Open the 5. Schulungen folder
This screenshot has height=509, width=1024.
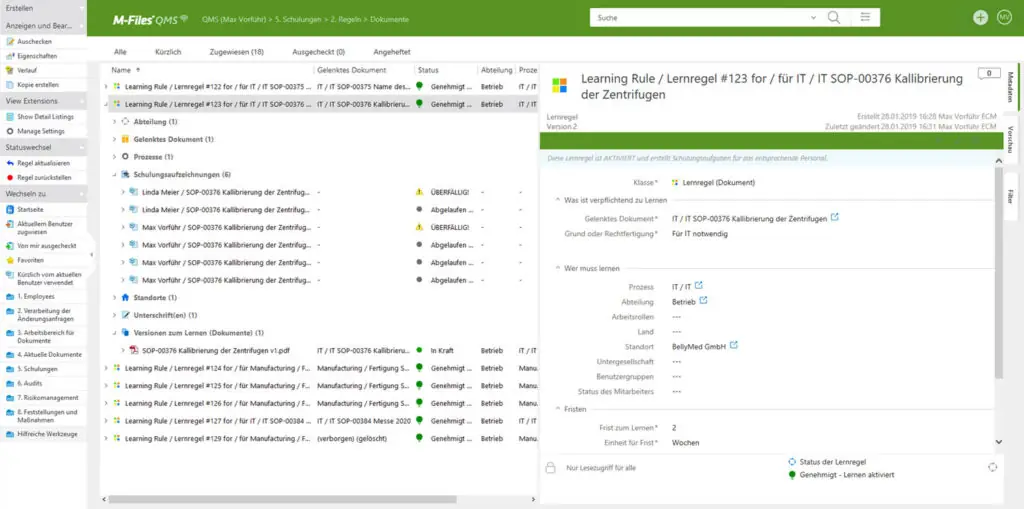[x=37, y=369]
